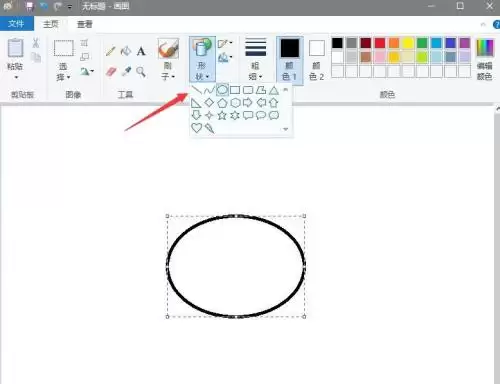Choose the heart shape in gallery

(x=197, y=128)
